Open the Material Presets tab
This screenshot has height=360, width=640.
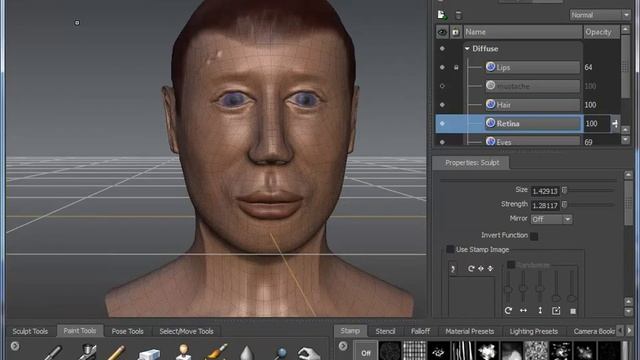coord(469,331)
